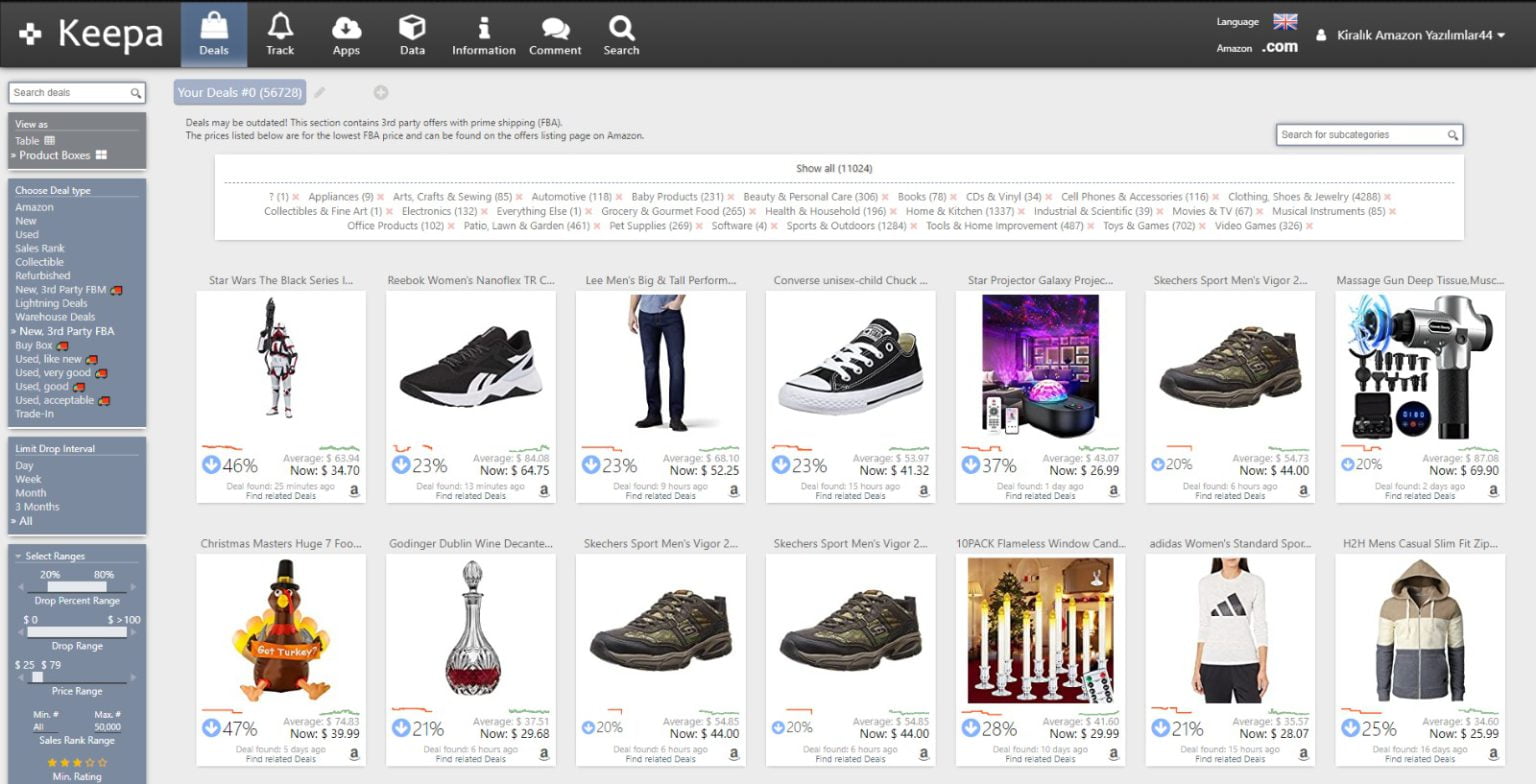The height and width of the screenshot is (784, 1536).
Task: Open the Information section
Action: 484,35
